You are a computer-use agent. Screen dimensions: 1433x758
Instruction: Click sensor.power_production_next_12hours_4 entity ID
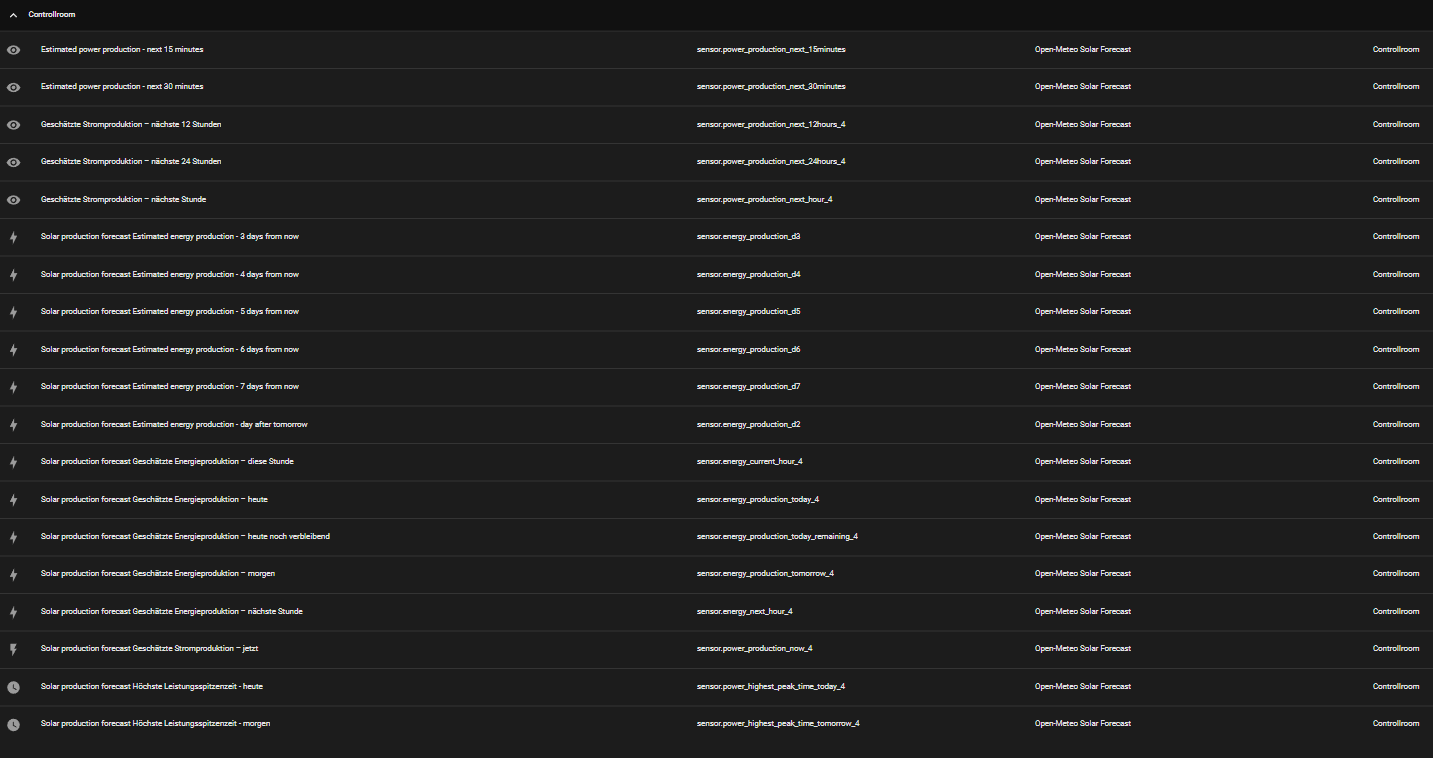click(x=771, y=124)
